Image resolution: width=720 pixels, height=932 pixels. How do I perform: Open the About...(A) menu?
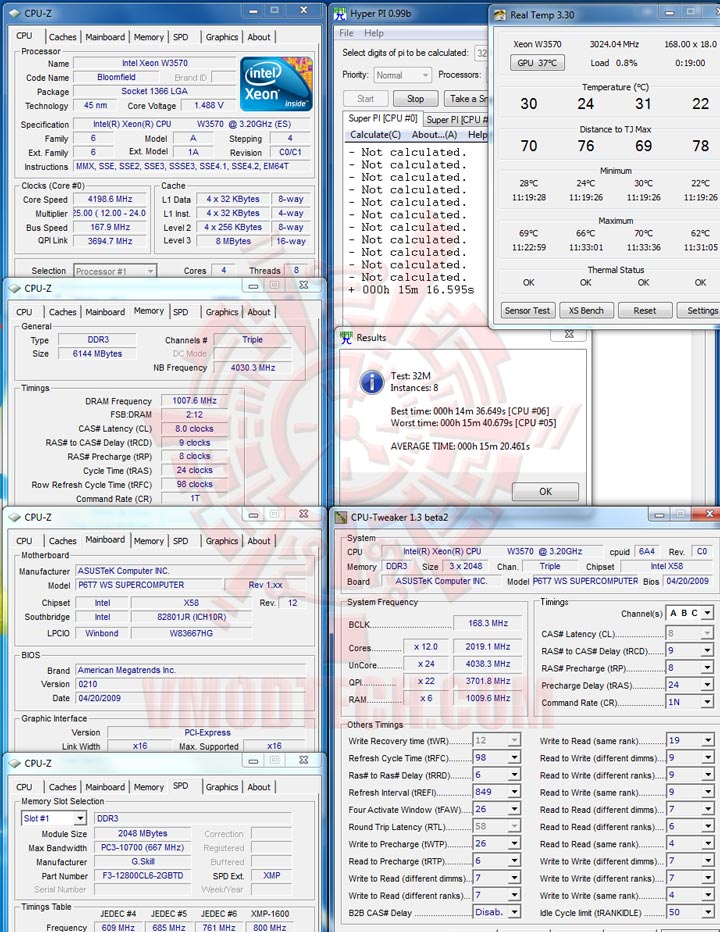pyautogui.click(x=435, y=135)
